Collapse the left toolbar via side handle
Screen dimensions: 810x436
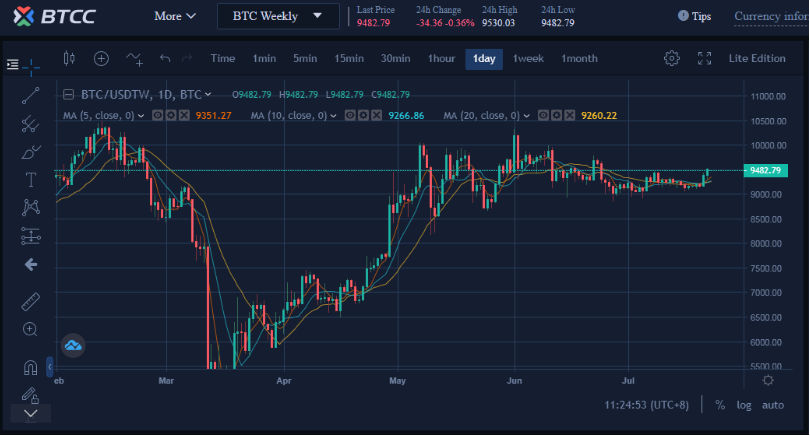click(50, 367)
